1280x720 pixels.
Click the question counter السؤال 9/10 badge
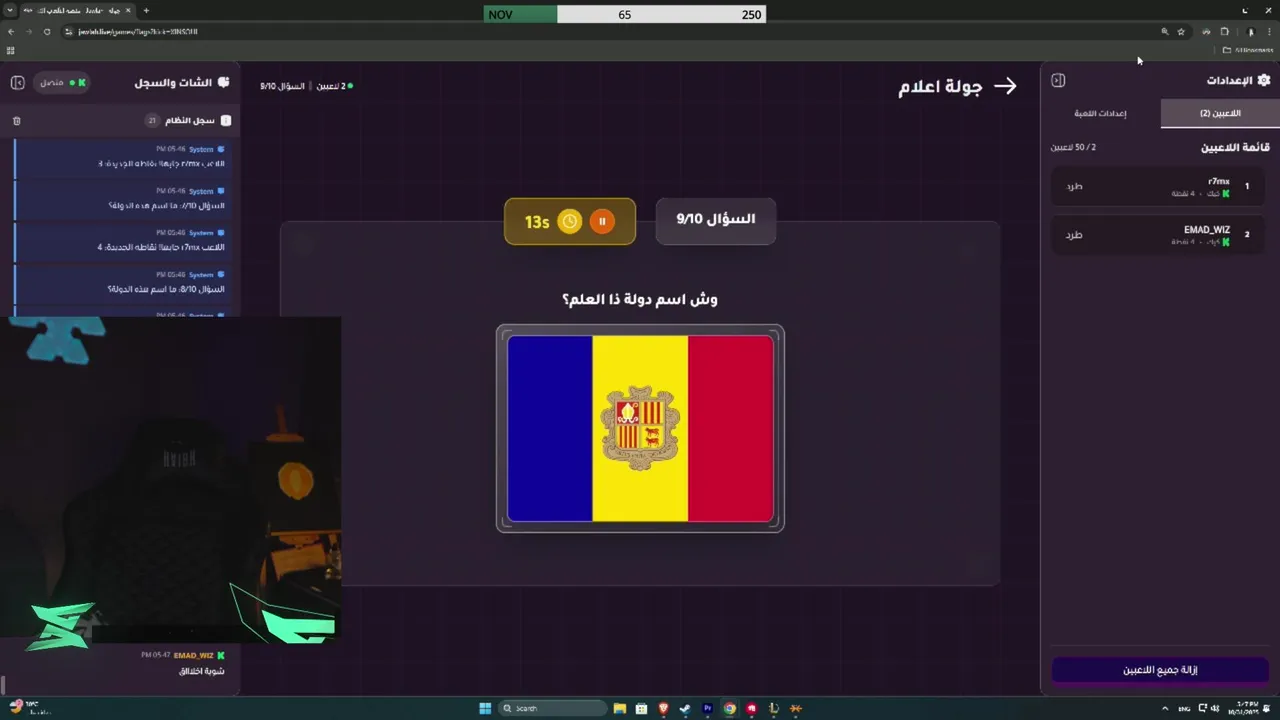point(716,219)
